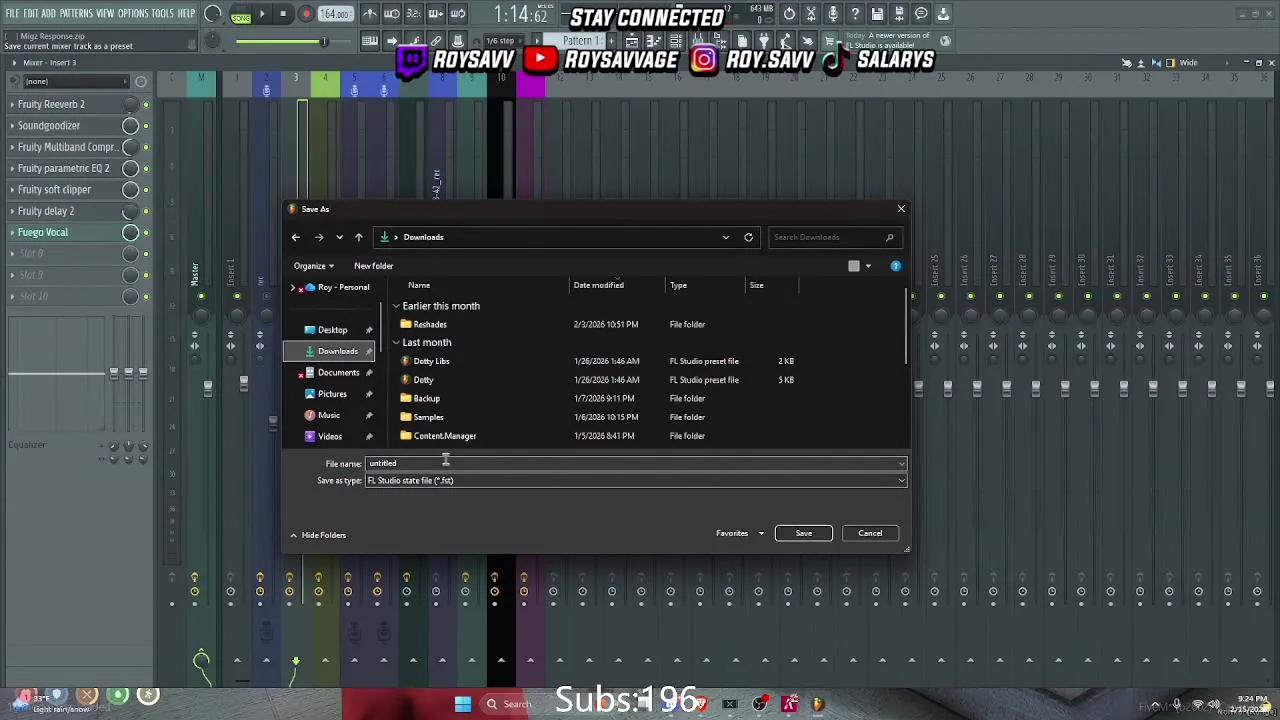Screen dimensions: 1280x720
Task: Go to Documents in sidebar
Action: tap(338, 373)
